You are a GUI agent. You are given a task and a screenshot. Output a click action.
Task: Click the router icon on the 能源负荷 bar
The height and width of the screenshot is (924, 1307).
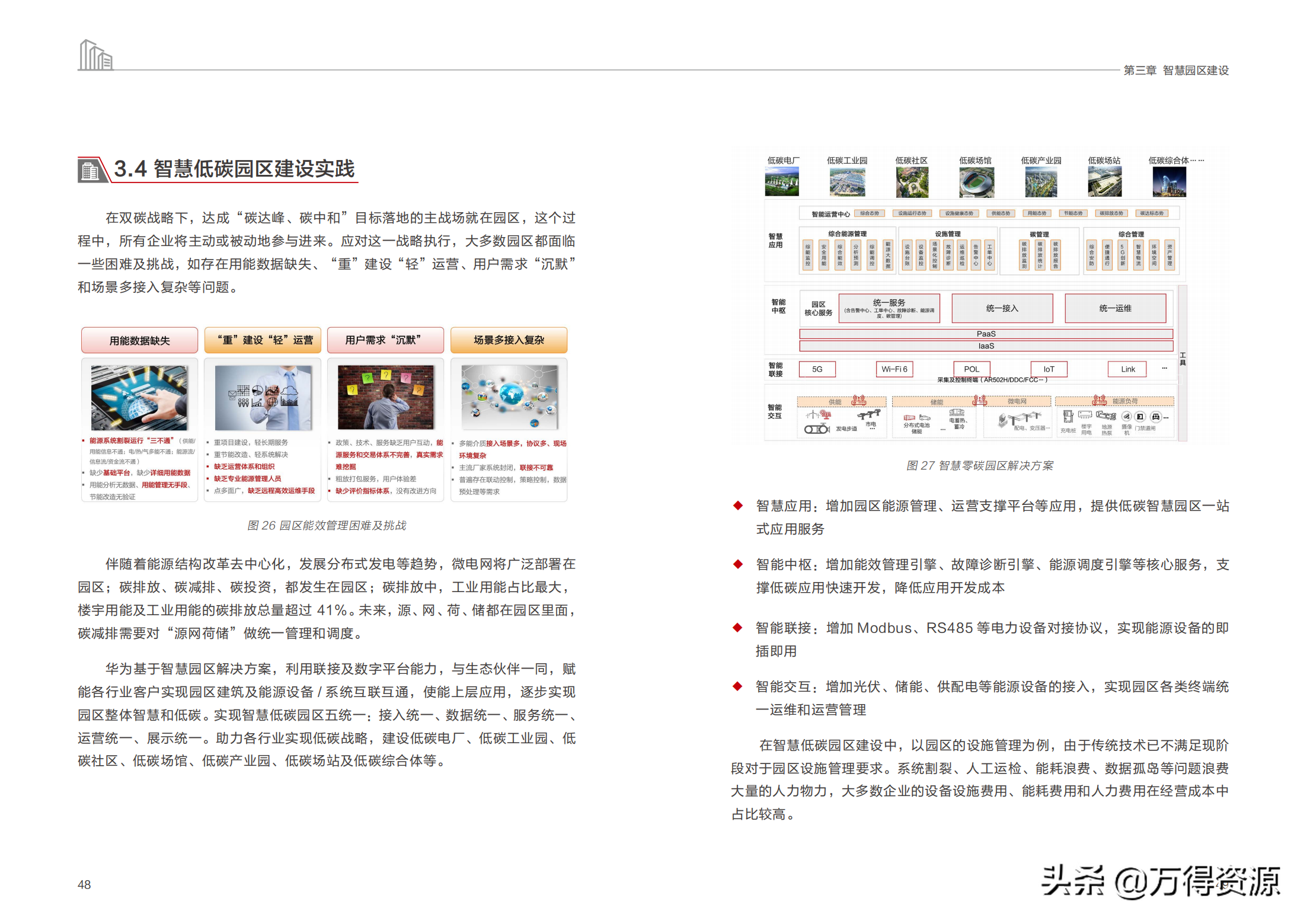[x=1100, y=400]
